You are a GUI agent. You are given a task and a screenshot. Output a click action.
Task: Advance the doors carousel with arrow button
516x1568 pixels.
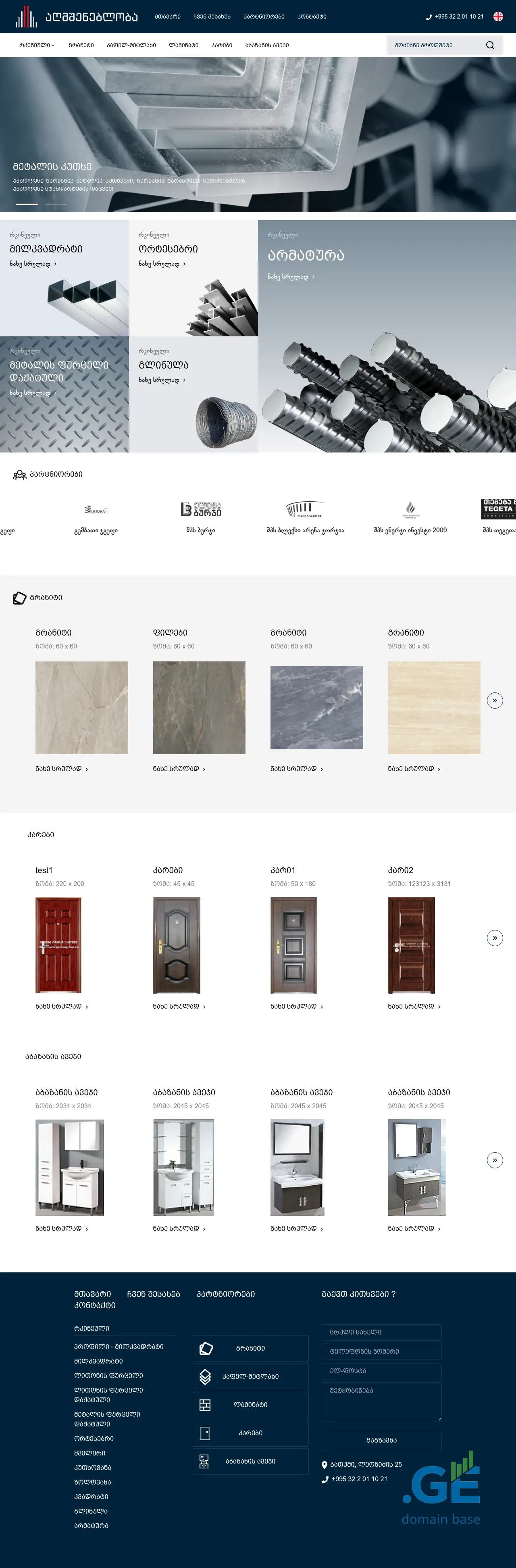[495, 938]
